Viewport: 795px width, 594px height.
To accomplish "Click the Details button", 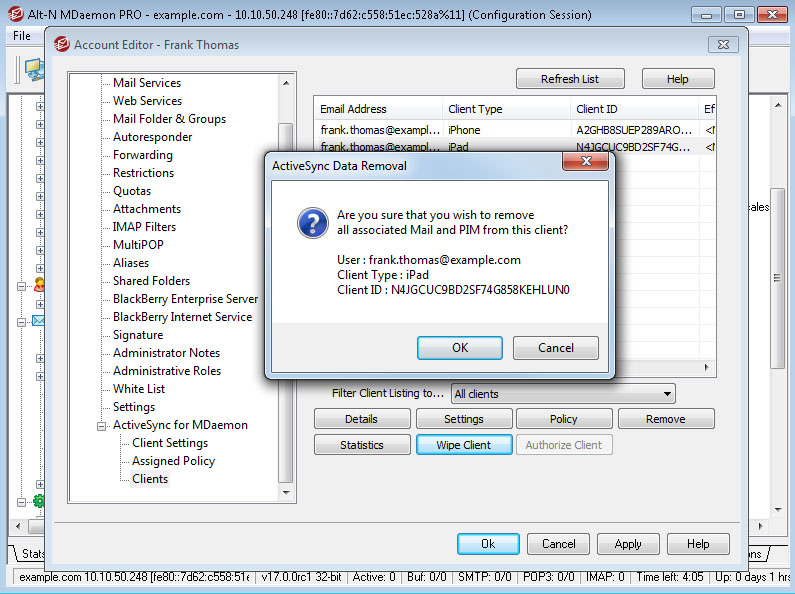I will [362, 419].
